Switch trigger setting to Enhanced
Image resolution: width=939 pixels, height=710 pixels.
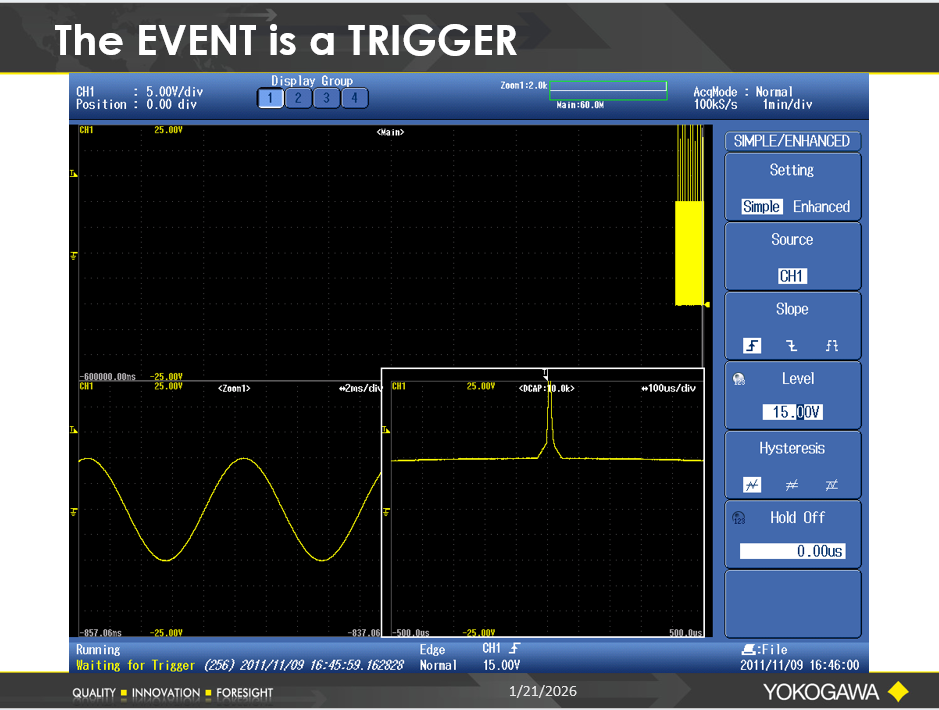(821, 207)
